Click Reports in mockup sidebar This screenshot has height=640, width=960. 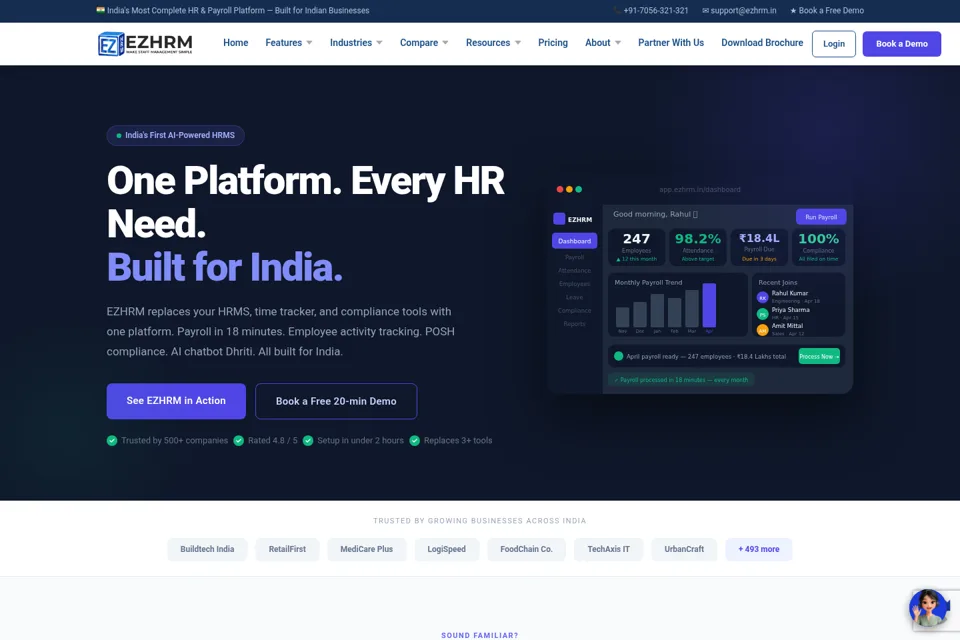click(574, 323)
